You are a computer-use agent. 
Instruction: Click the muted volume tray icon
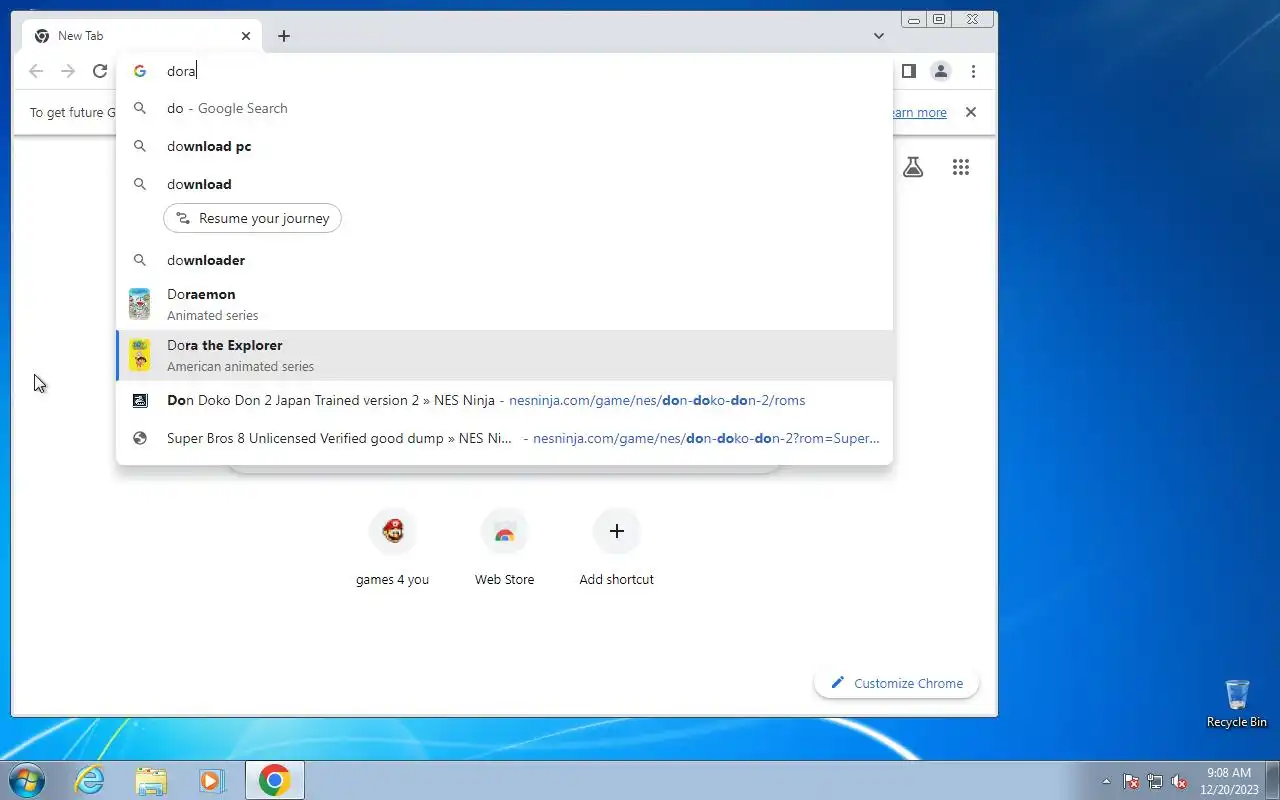tap(1179, 781)
